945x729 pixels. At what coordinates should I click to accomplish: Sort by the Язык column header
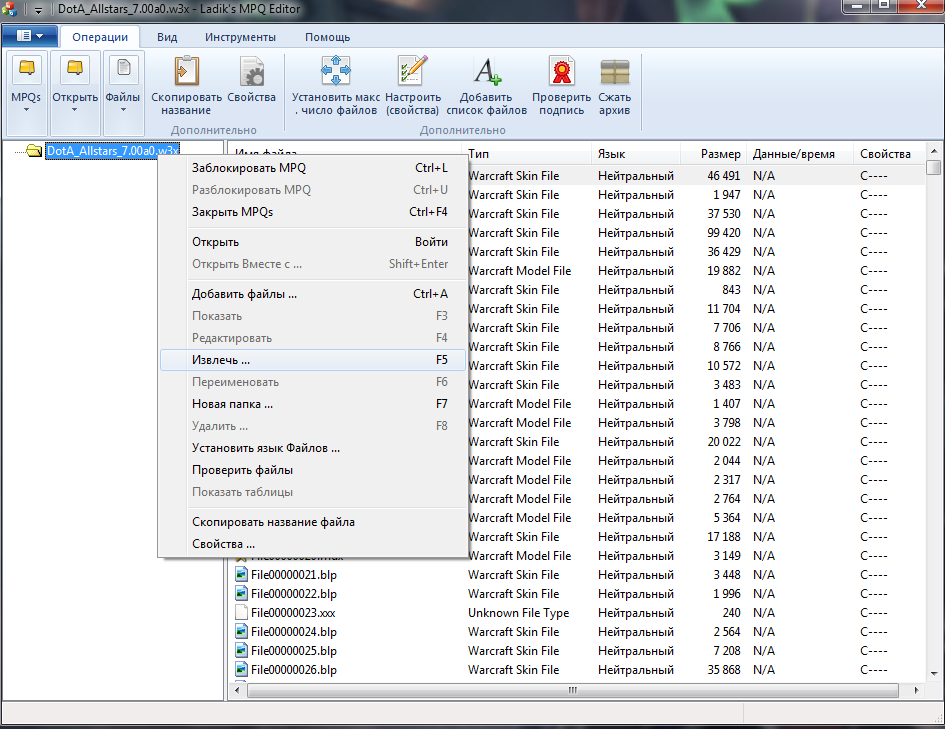click(x=636, y=154)
